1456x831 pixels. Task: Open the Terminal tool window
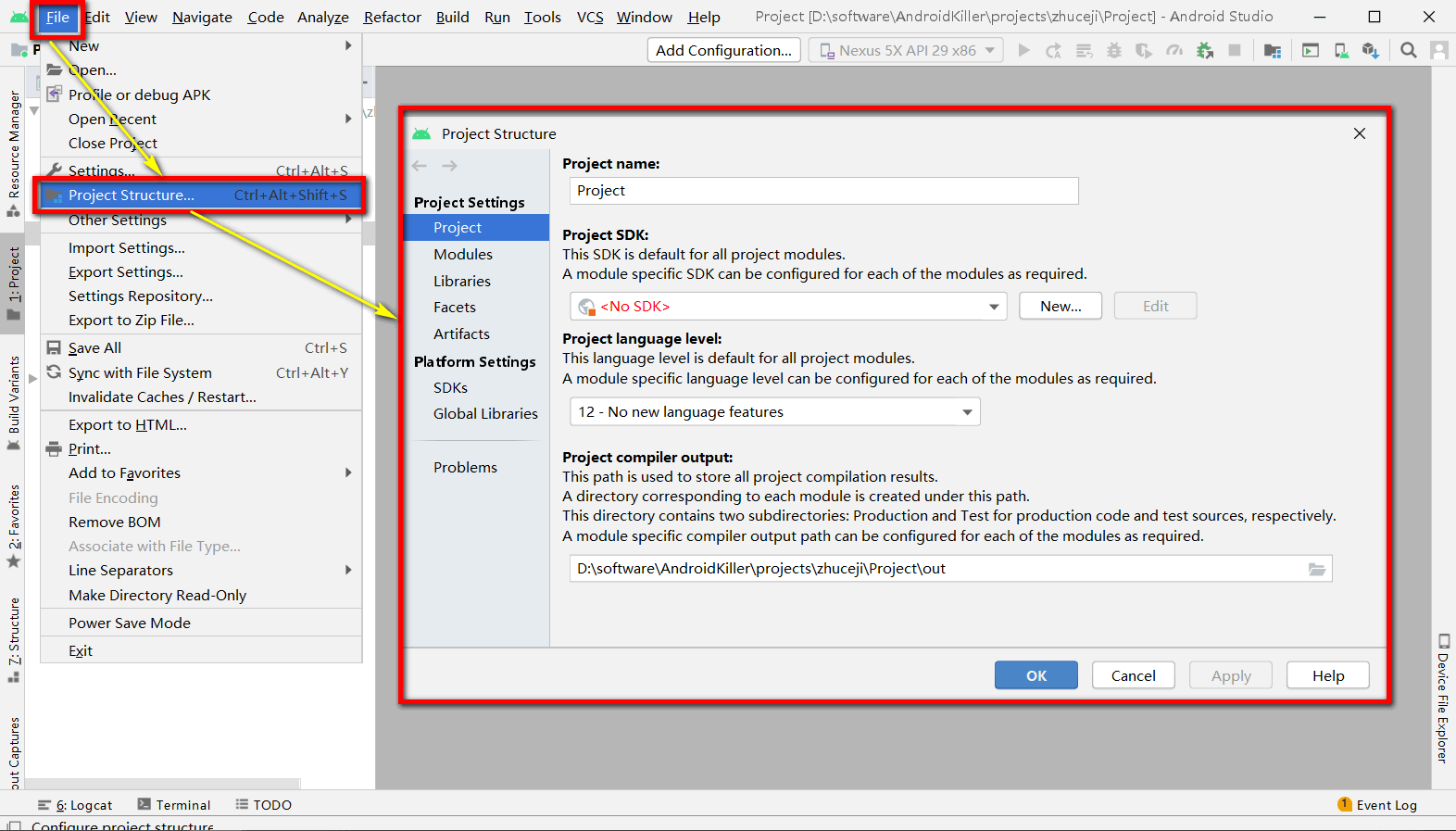coord(174,805)
